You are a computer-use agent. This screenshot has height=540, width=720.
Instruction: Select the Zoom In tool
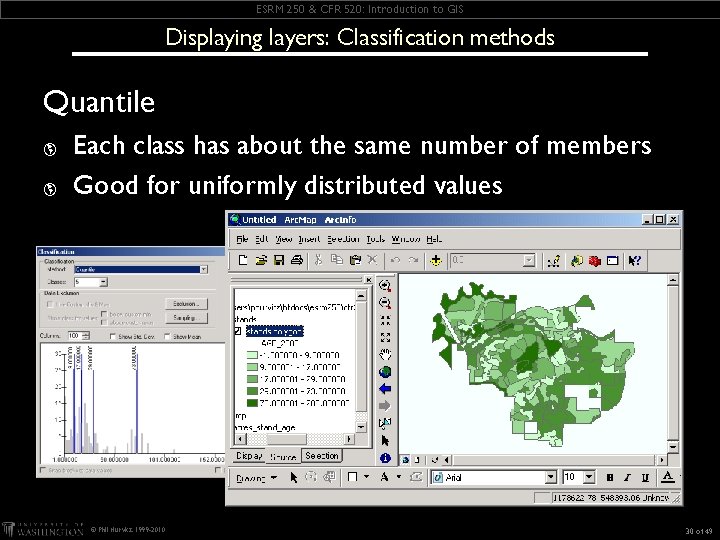385,286
